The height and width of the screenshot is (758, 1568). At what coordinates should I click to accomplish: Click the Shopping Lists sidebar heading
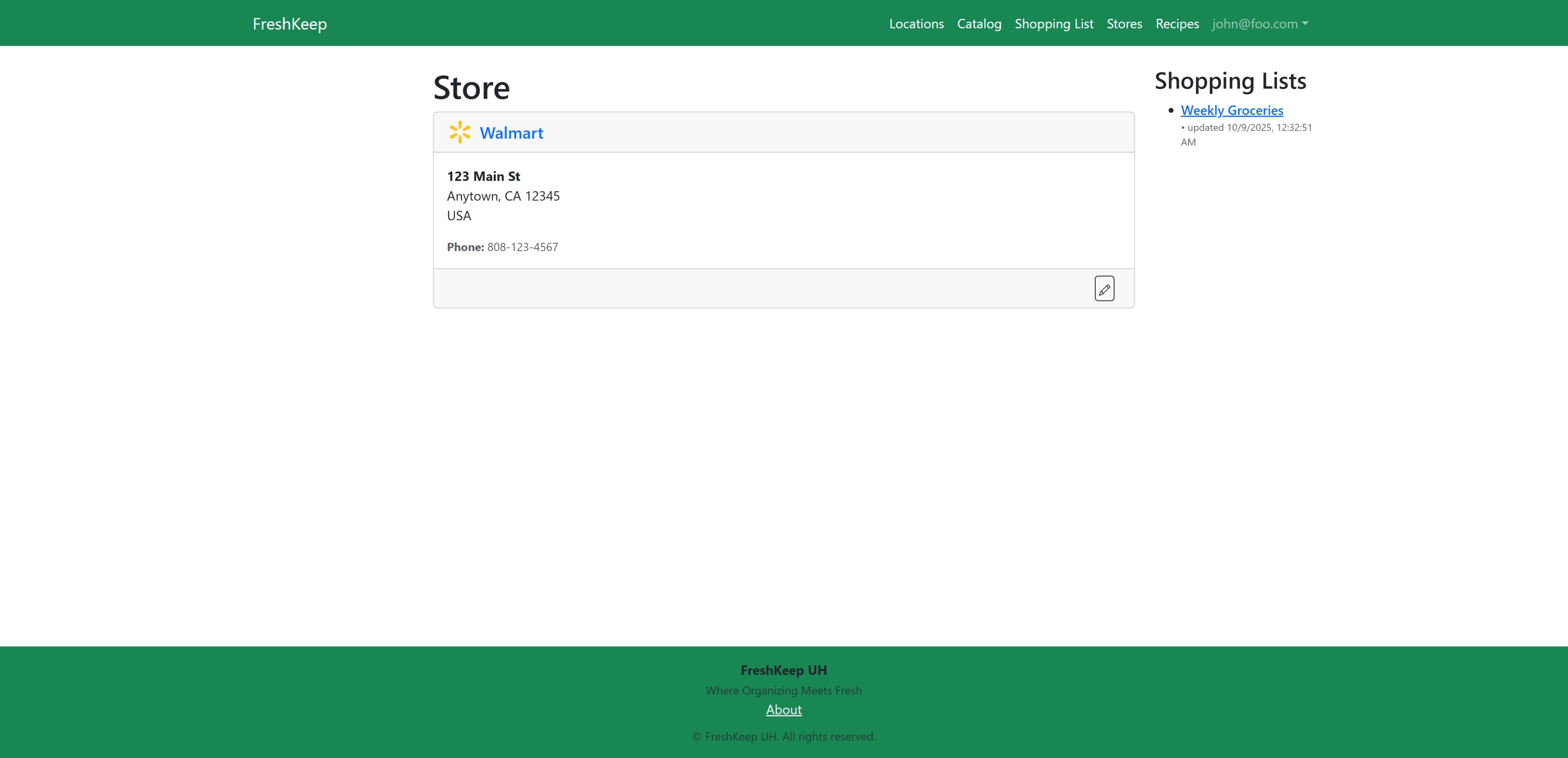pyautogui.click(x=1229, y=80)
